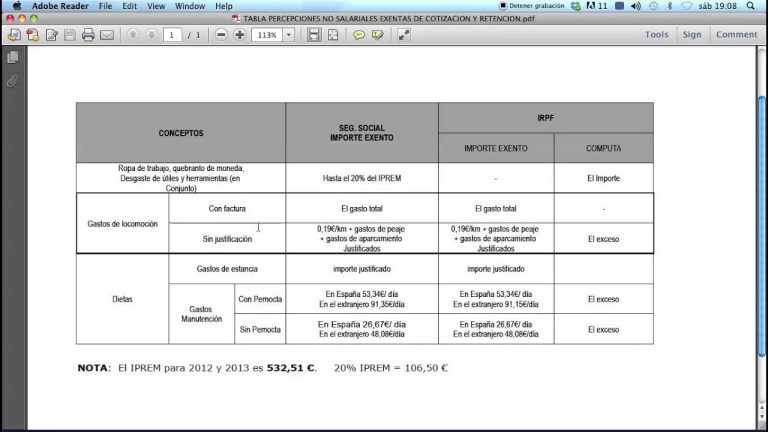Open the File menu

(105, 6)
